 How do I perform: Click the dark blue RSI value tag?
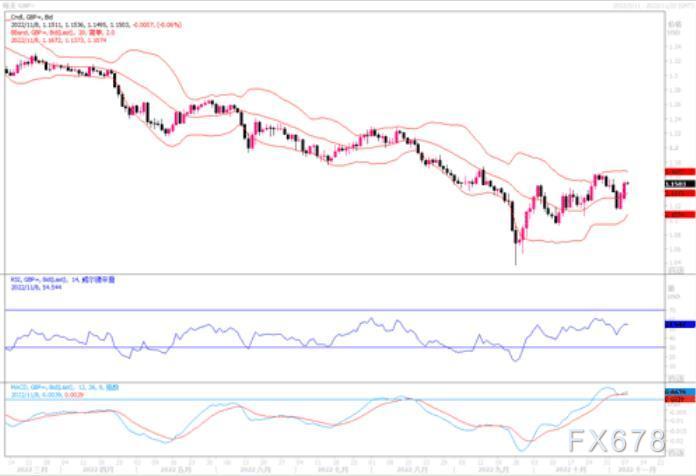pos(680,325)
